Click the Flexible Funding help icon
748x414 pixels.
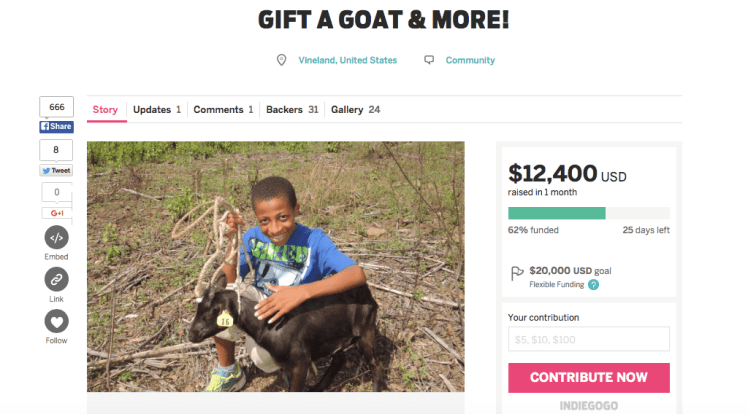point(594,285)
